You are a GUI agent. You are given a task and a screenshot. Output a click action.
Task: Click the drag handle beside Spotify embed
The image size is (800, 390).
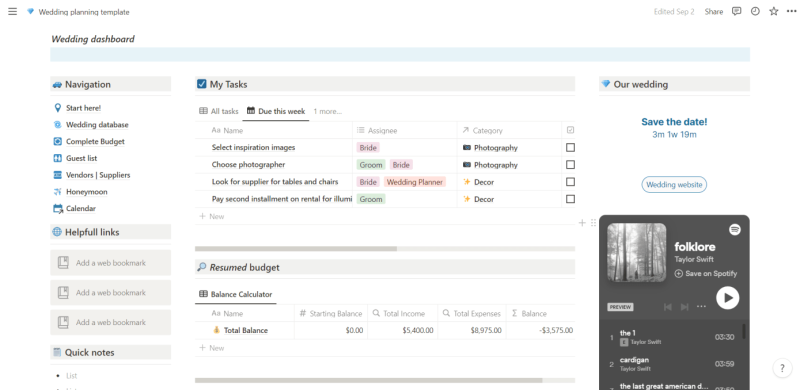click(593, 223)
